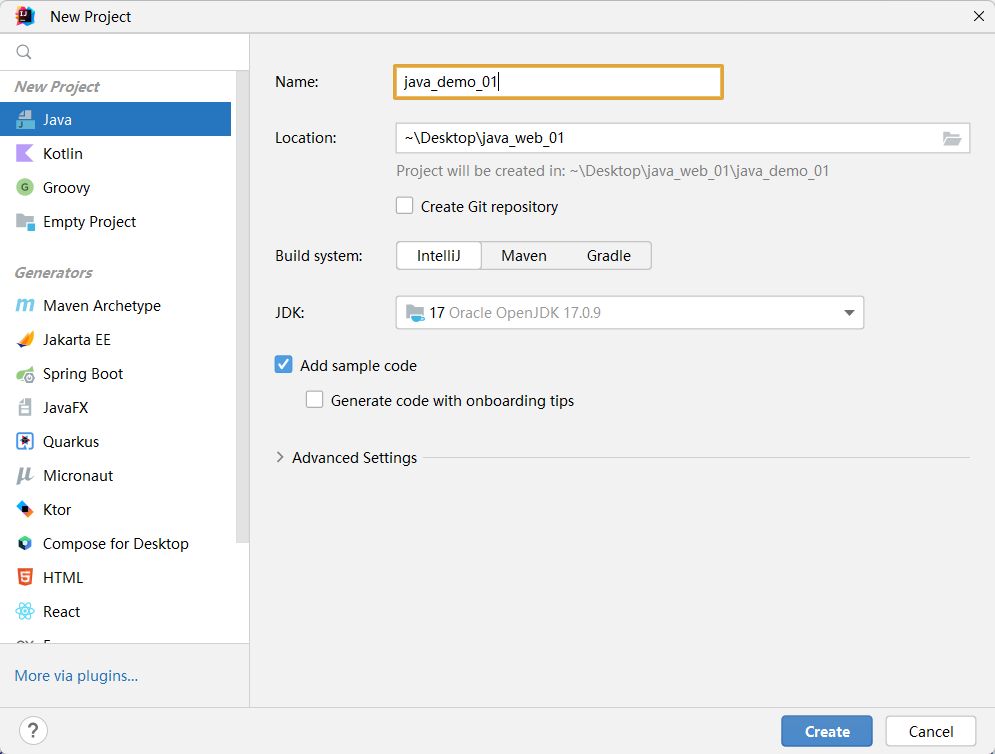This screenshot has width=995, height=754.
Task: Select the Maven Archetype generator icon
Action: [24, 305]
